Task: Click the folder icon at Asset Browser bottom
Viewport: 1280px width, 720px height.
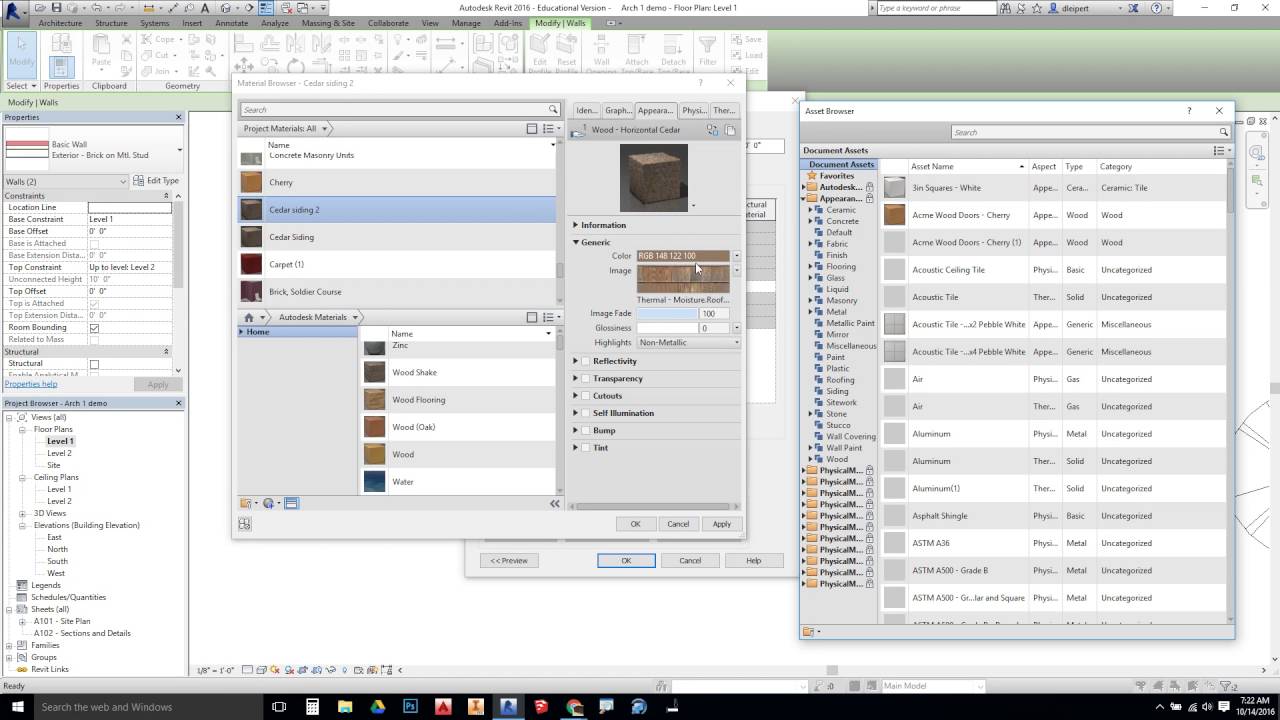Action: tap(810, 631)
